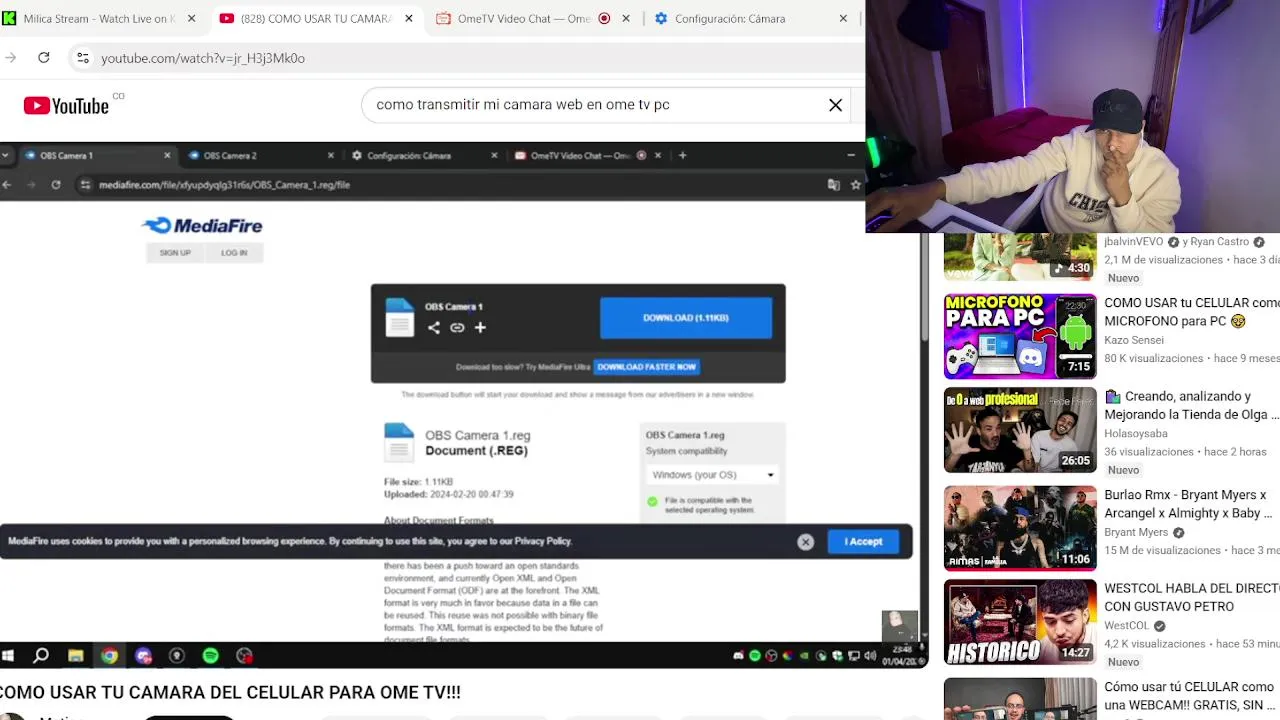The width and height of the screenshot is (1280, 720).
Task: Clear the YouTube search box with X
Action: click(835, 105)
